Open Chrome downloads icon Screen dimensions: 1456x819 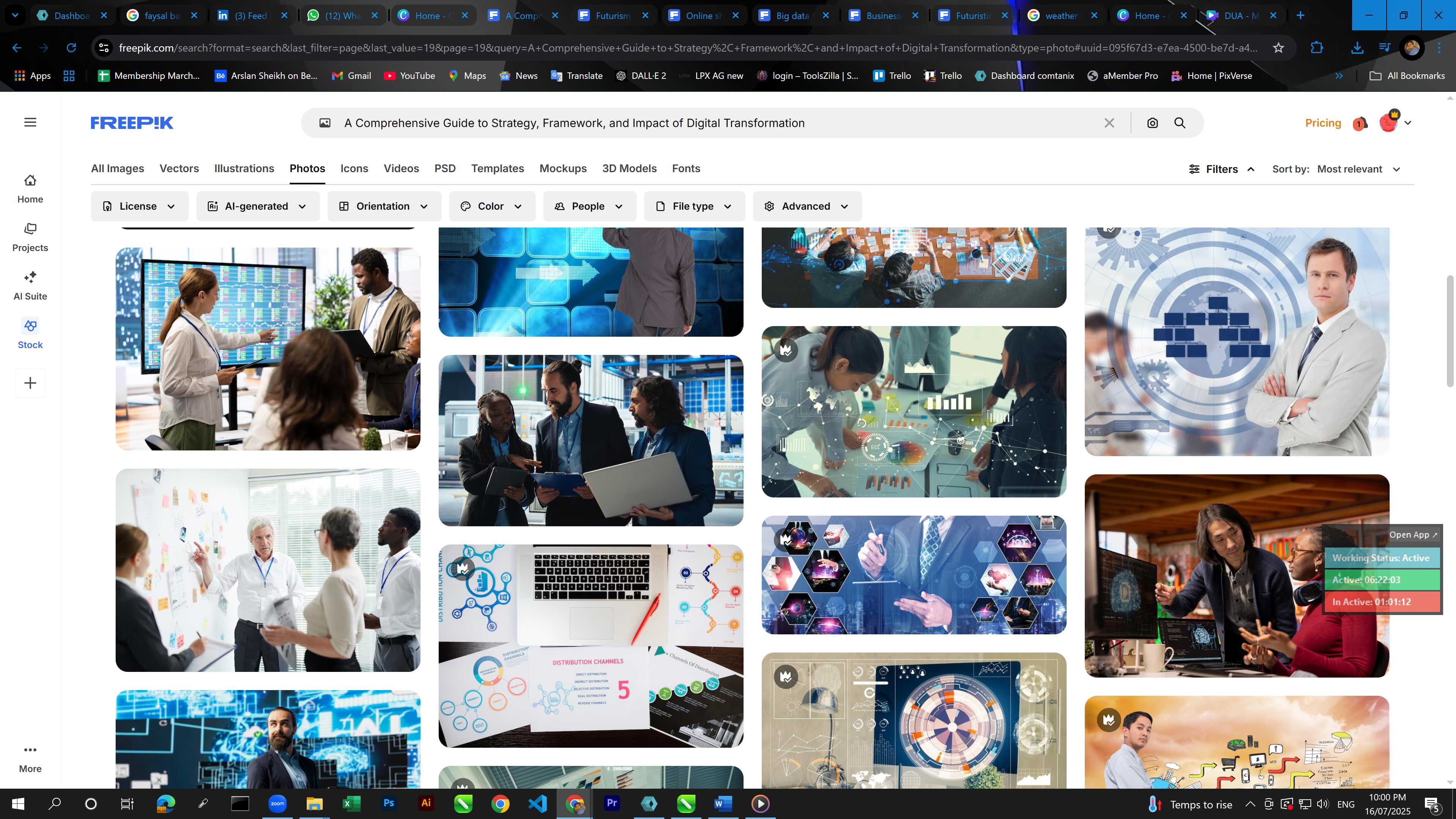coord(1357,47)
